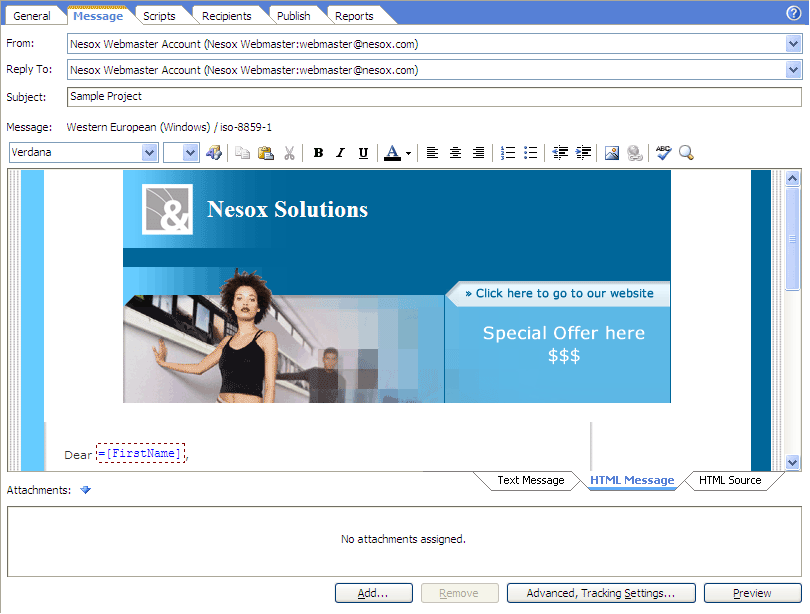Click the =[FirstName] merge field

pyautogui.click(x=141, y=453)
